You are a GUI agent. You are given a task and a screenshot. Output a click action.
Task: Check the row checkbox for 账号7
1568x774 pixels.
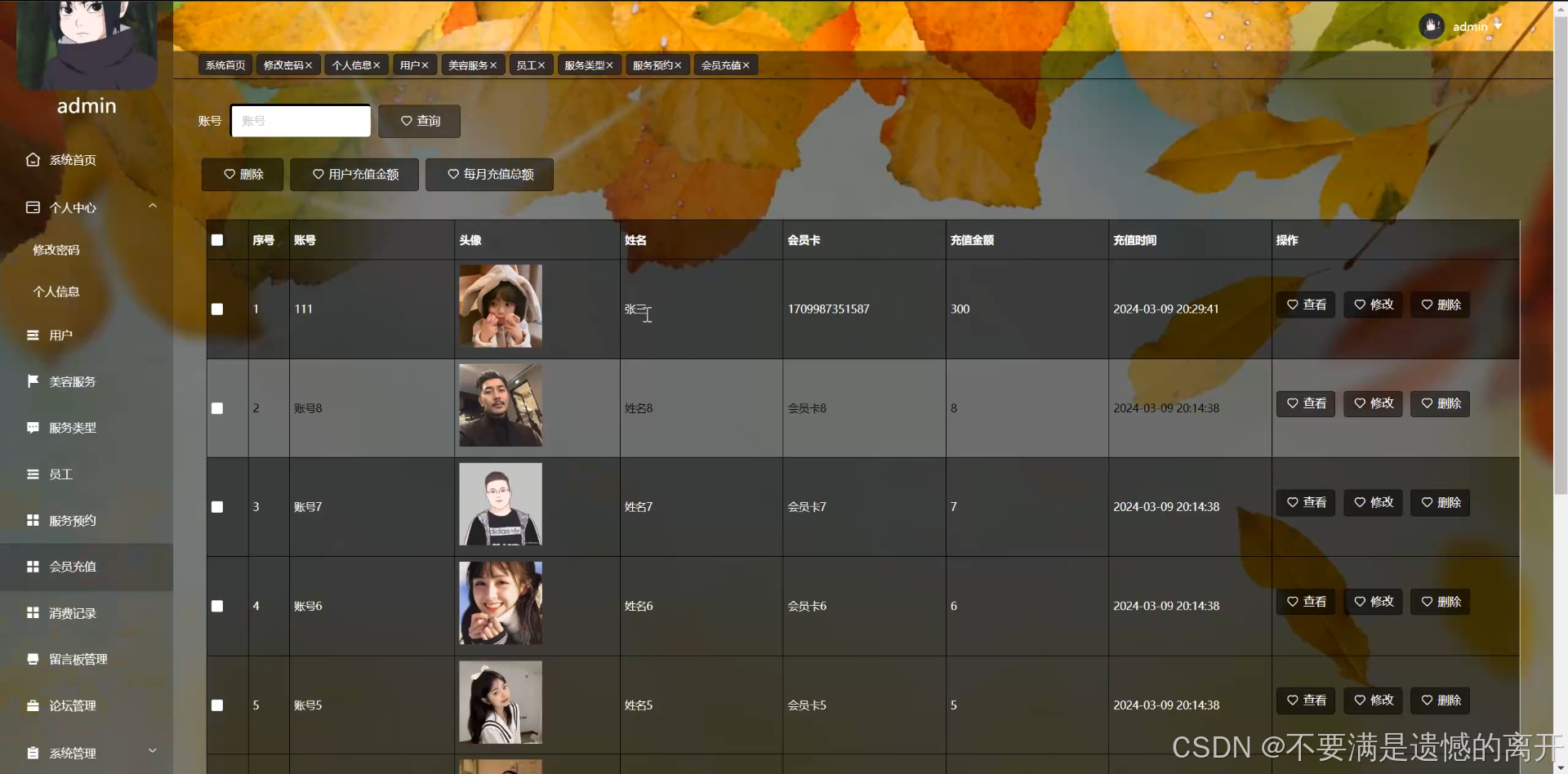(x=217, y=507)
